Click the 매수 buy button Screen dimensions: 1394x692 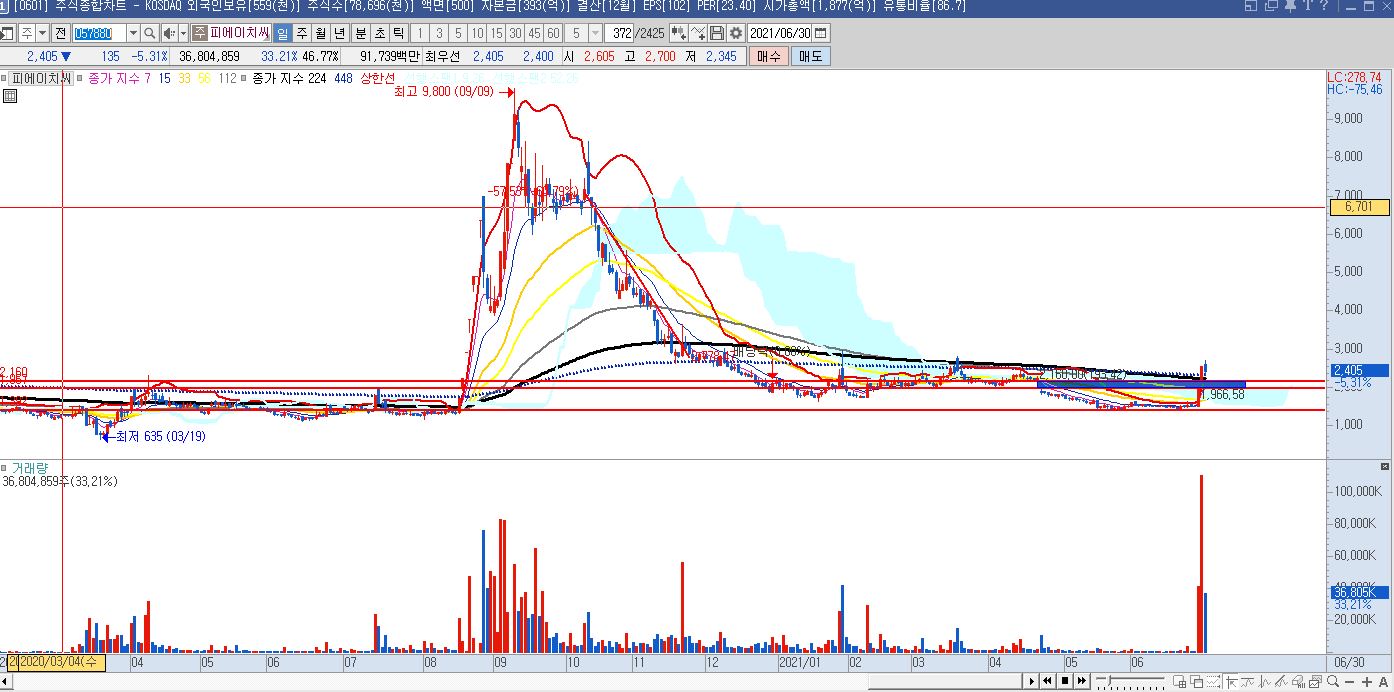coord(768,56)
